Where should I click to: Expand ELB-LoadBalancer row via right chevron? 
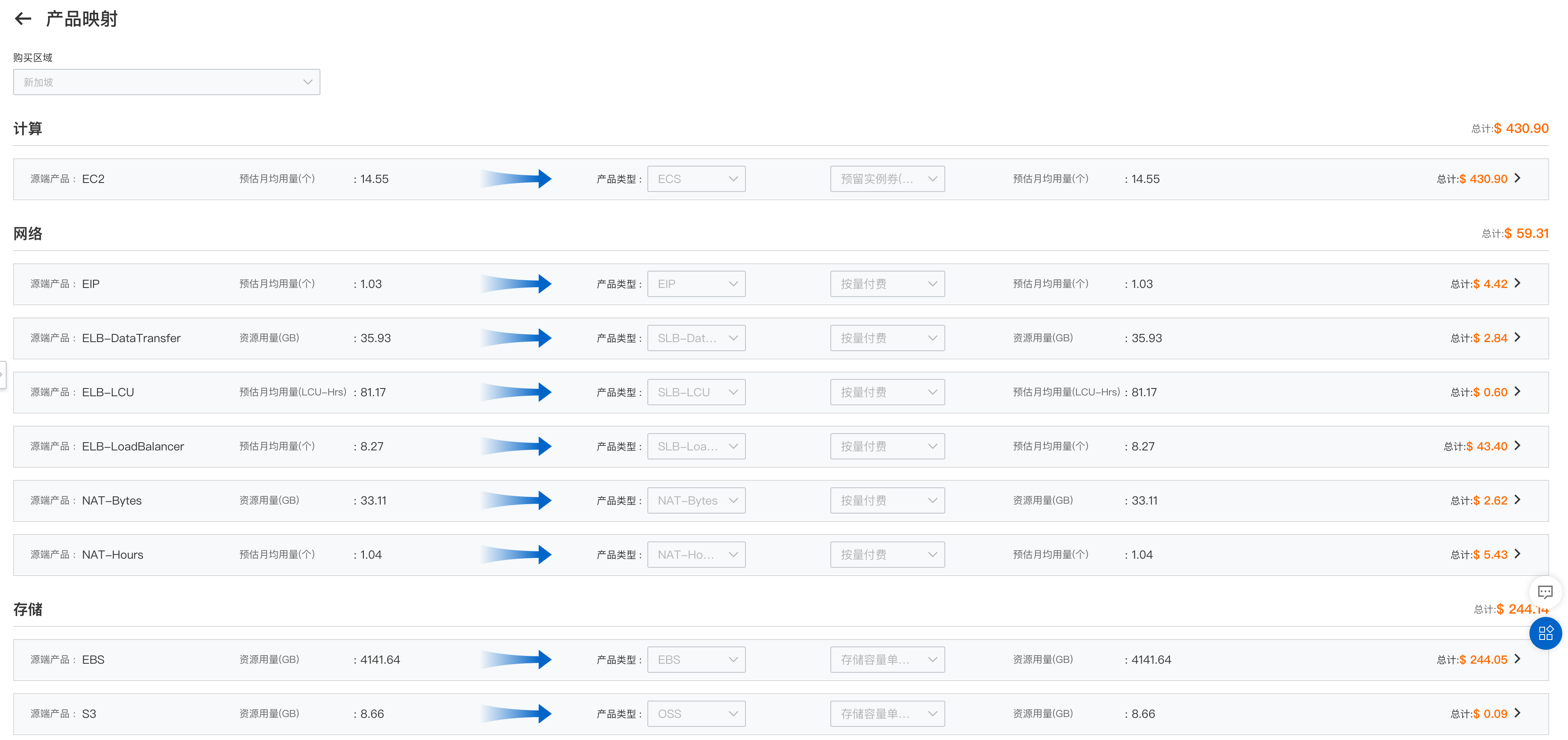[x=1518, y=446]
